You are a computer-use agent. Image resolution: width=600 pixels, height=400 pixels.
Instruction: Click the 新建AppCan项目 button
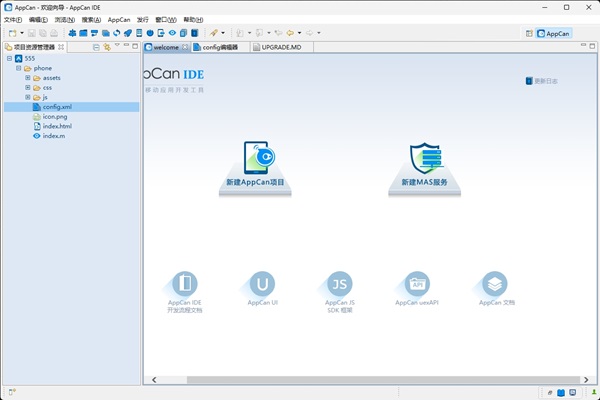pyautogui.click(x=255, y=168)
